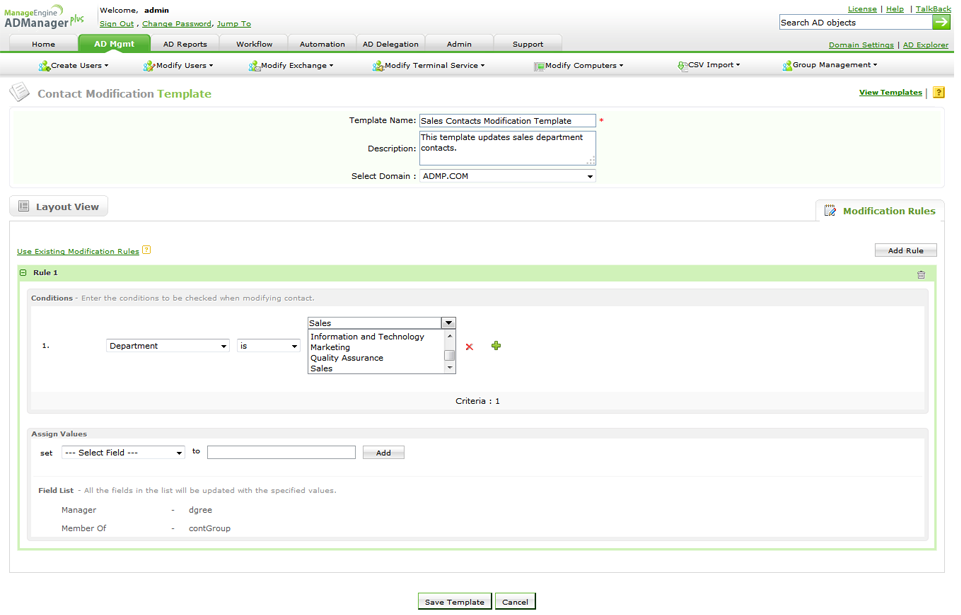Open the Department condition field dropdown
This screenshot has height=615, width=961.
[x=168, y=346]
